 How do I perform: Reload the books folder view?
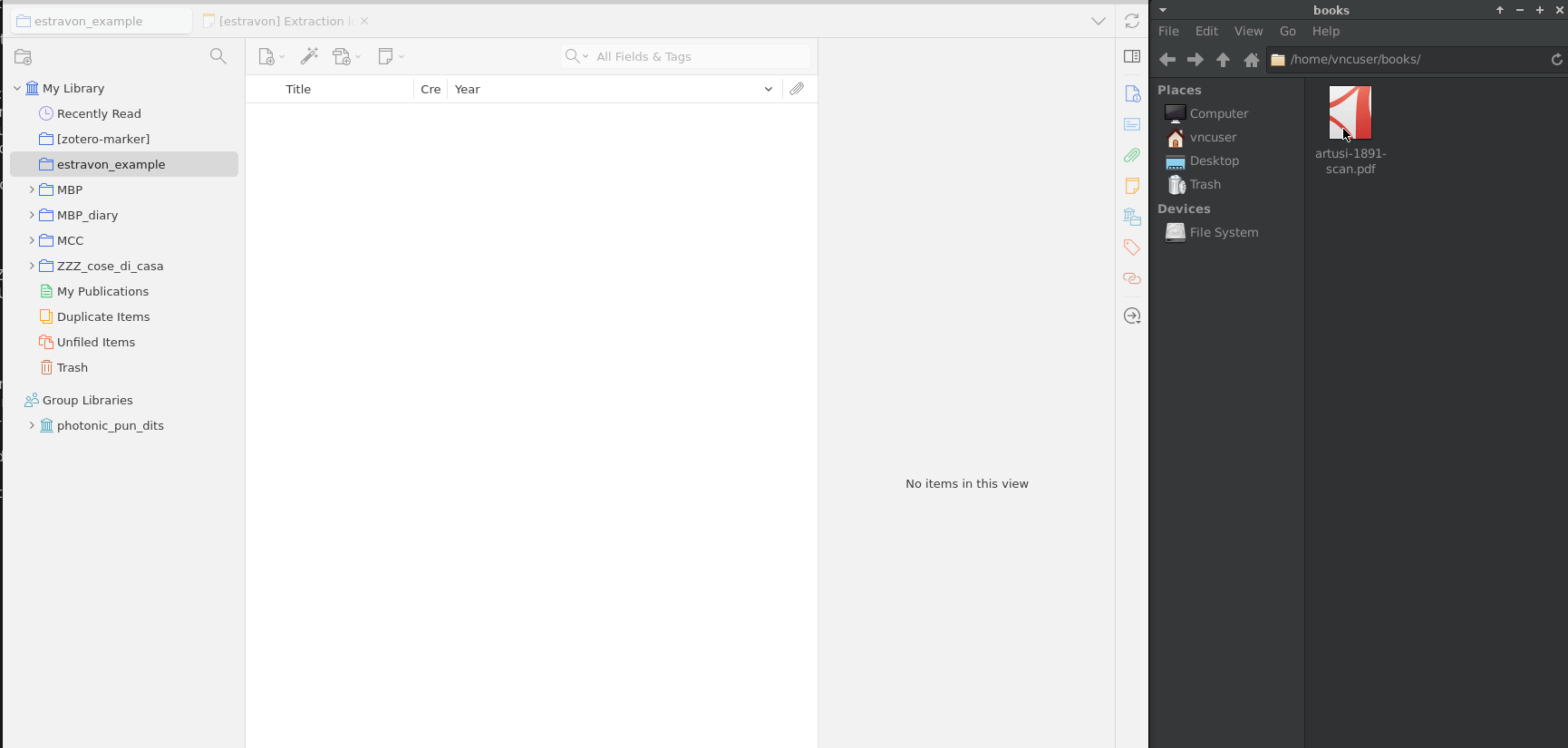[x=1556, y=60]
